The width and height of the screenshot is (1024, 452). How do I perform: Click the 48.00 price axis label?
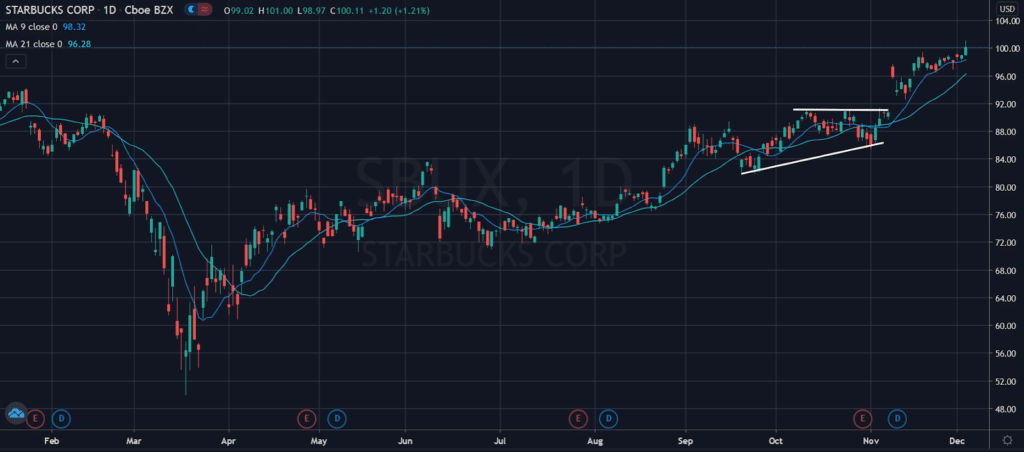[1004, 410]
